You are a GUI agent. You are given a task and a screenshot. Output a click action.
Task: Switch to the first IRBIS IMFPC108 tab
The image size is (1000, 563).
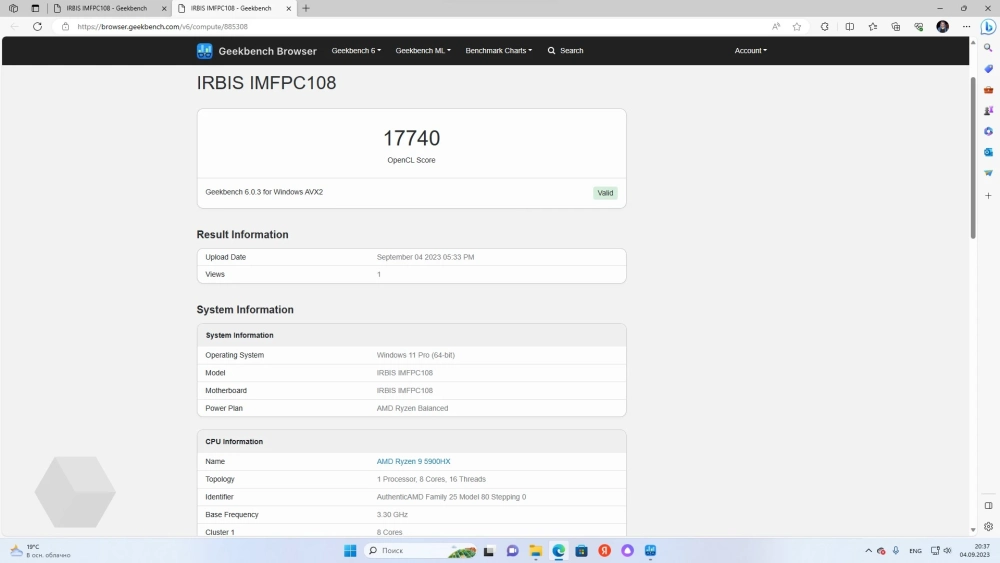click(x=106, y=8)
